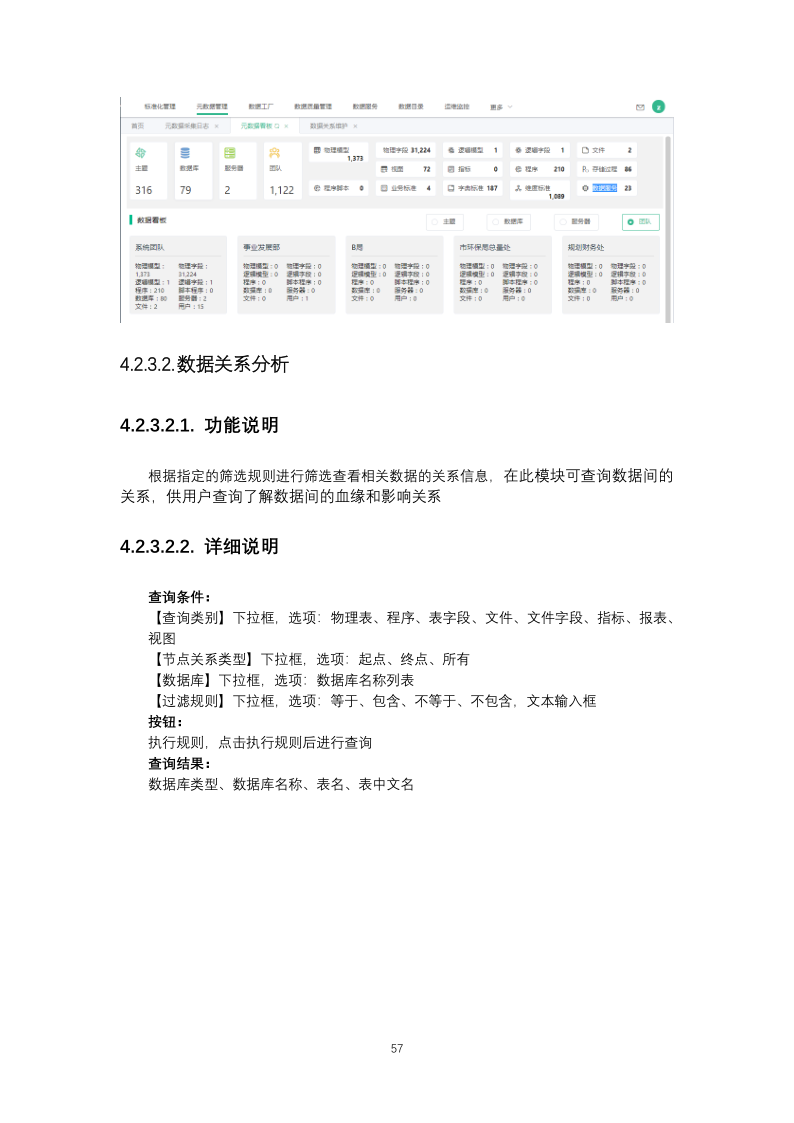Open the 市环保局总量处 card

tap(503, 275)
